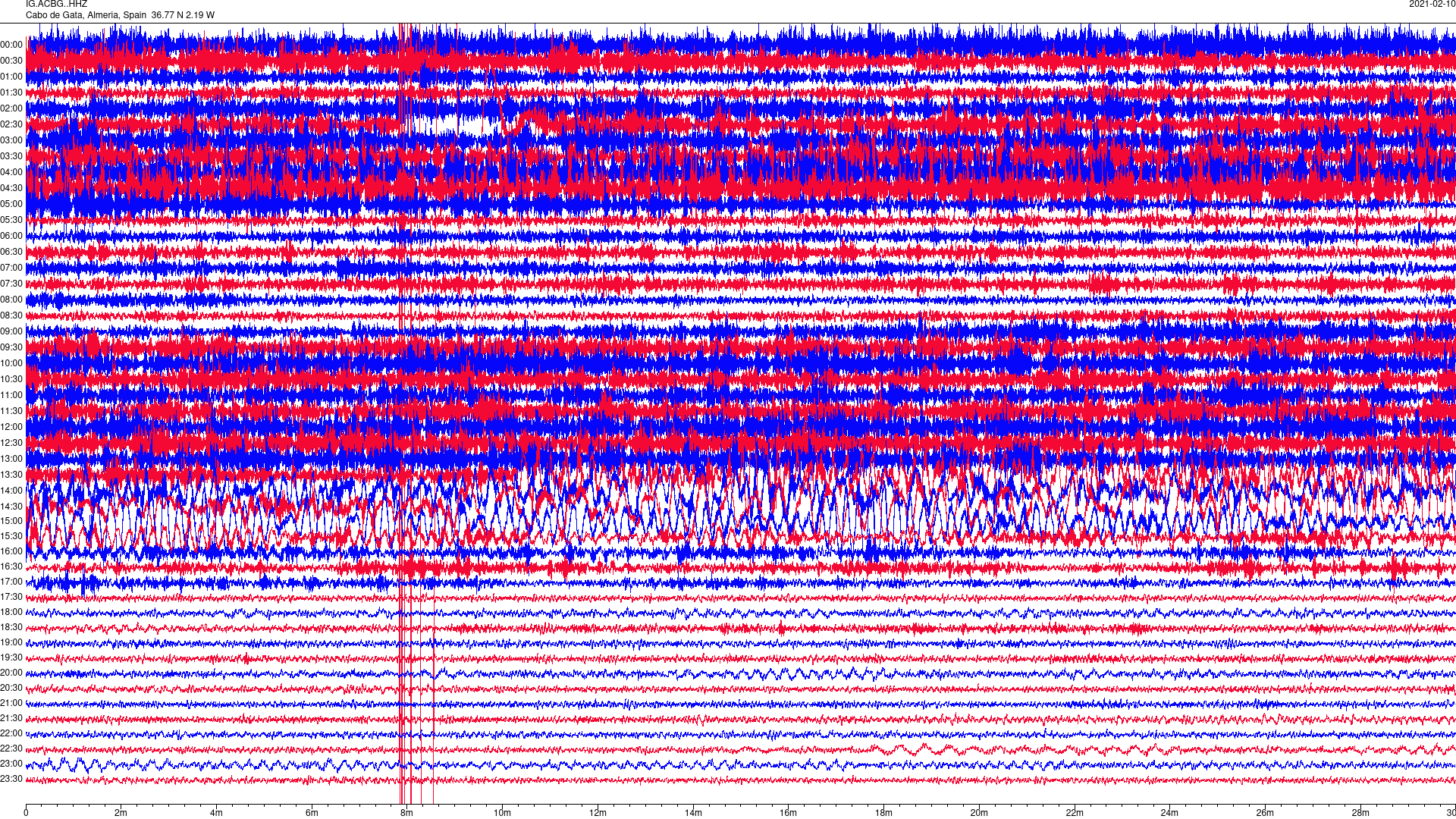The width and height of the screenshot is (1456, 819).
Task: Select the 08:00 trace time label
Action: click(x=11, y=300)
